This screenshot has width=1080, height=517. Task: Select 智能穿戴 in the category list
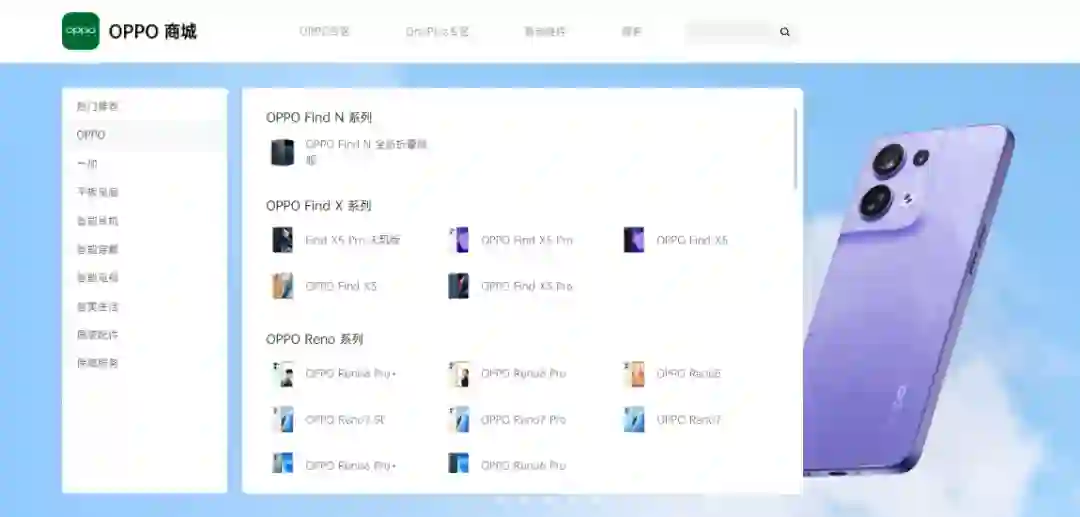[145, 249]
